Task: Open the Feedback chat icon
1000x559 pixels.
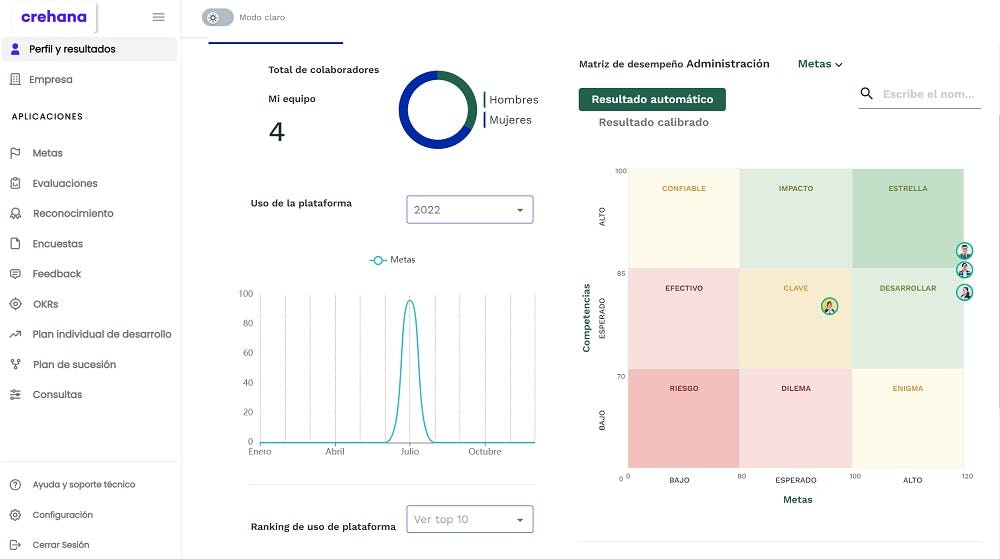Action: tap(15, 274)
